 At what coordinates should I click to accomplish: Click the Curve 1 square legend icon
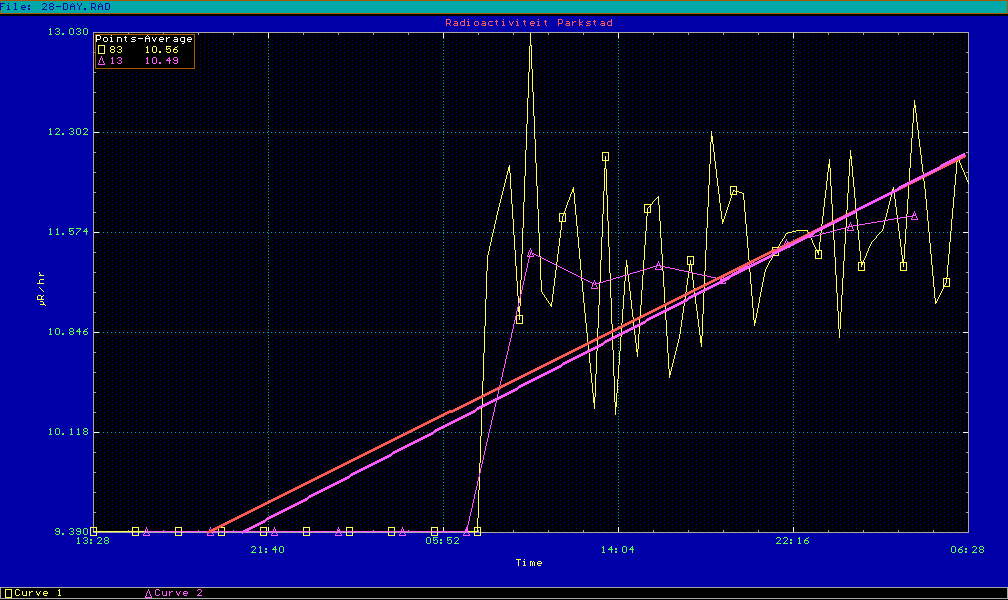click(x=9, y=593)
